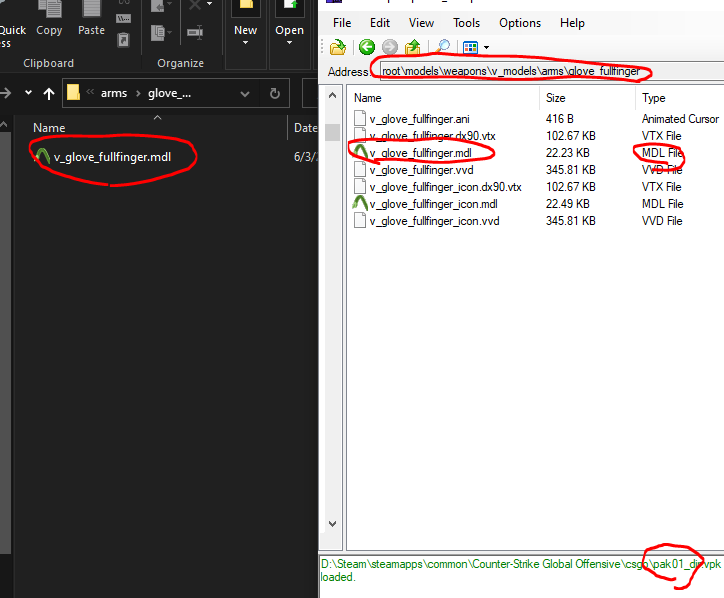Viewport: 724px width, 598px height.
Task: Select v_glove_fullfinger.mdl in Explorer
Action: click(112, 157)
